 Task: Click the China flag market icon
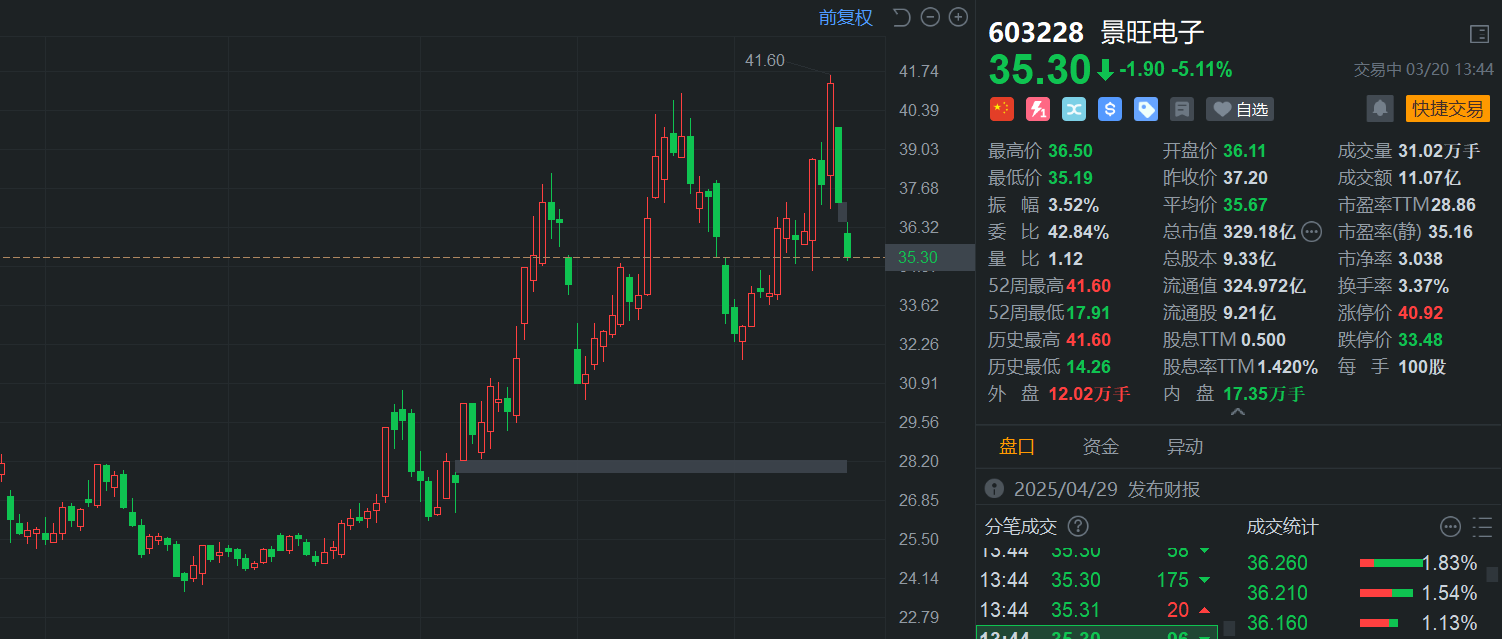(x=1001, y=109)
